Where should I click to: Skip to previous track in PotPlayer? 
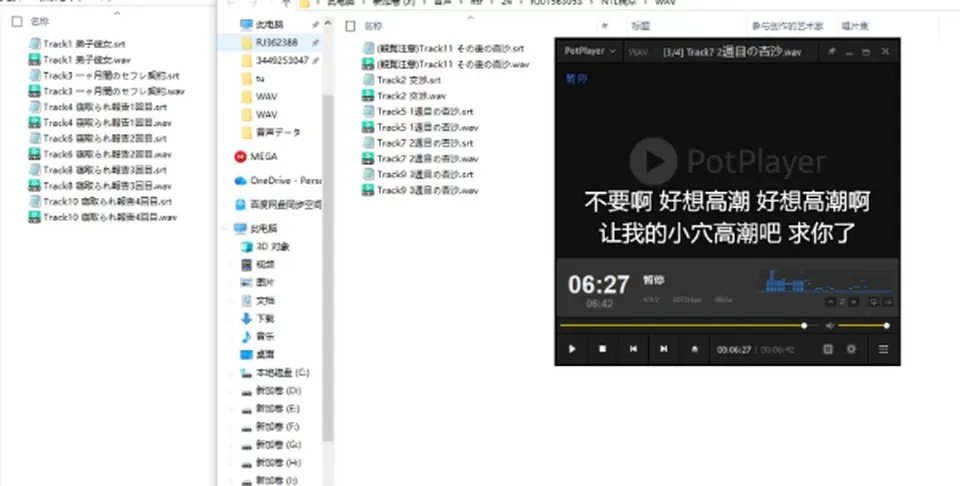coord(633,349)
